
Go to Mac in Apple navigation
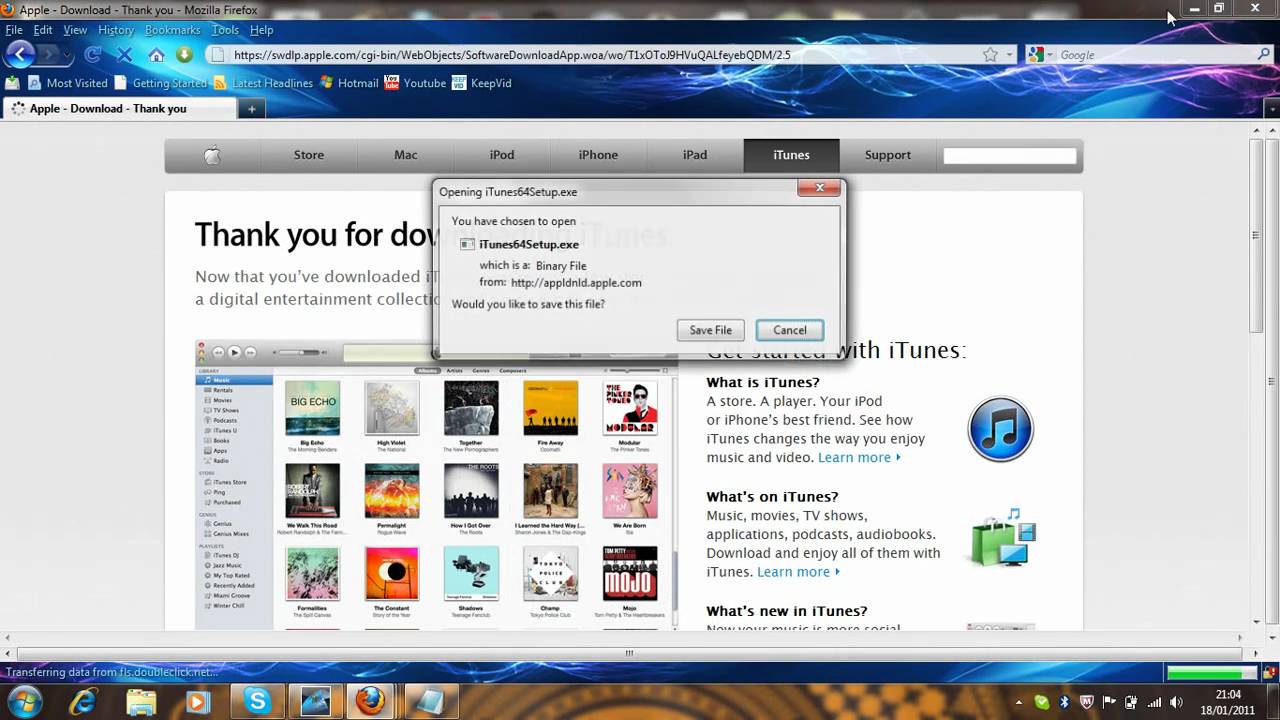click(406, 155)
